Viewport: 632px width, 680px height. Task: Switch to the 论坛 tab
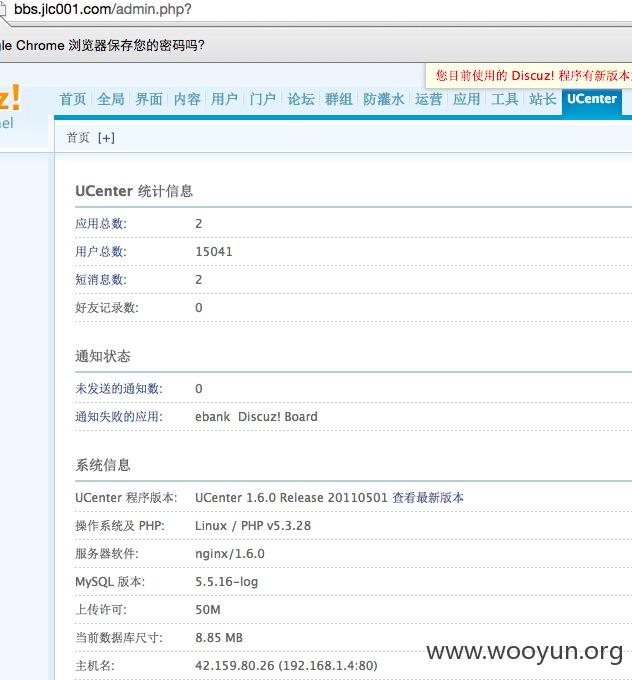pyautogui.click(x=301, y=99)
